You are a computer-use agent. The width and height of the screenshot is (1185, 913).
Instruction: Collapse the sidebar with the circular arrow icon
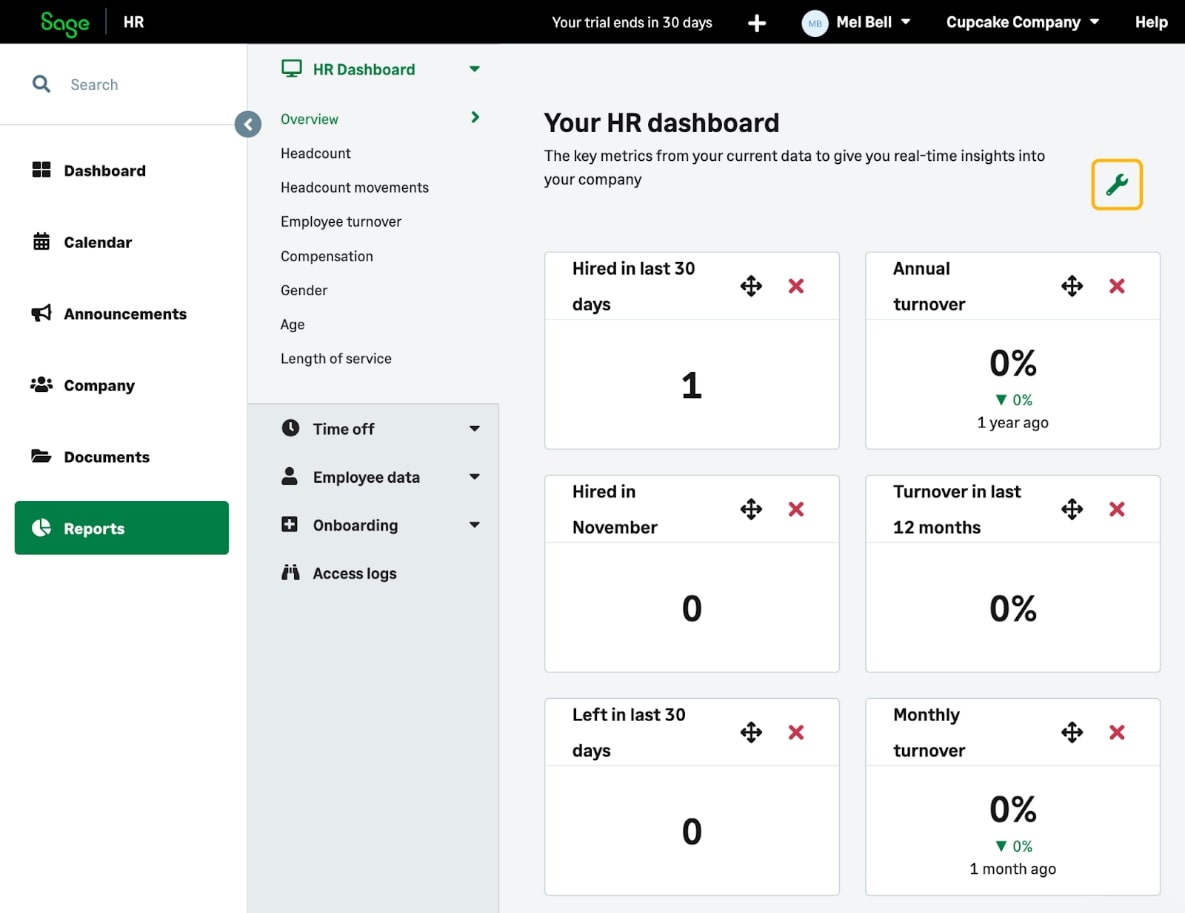tap(247, 124)
